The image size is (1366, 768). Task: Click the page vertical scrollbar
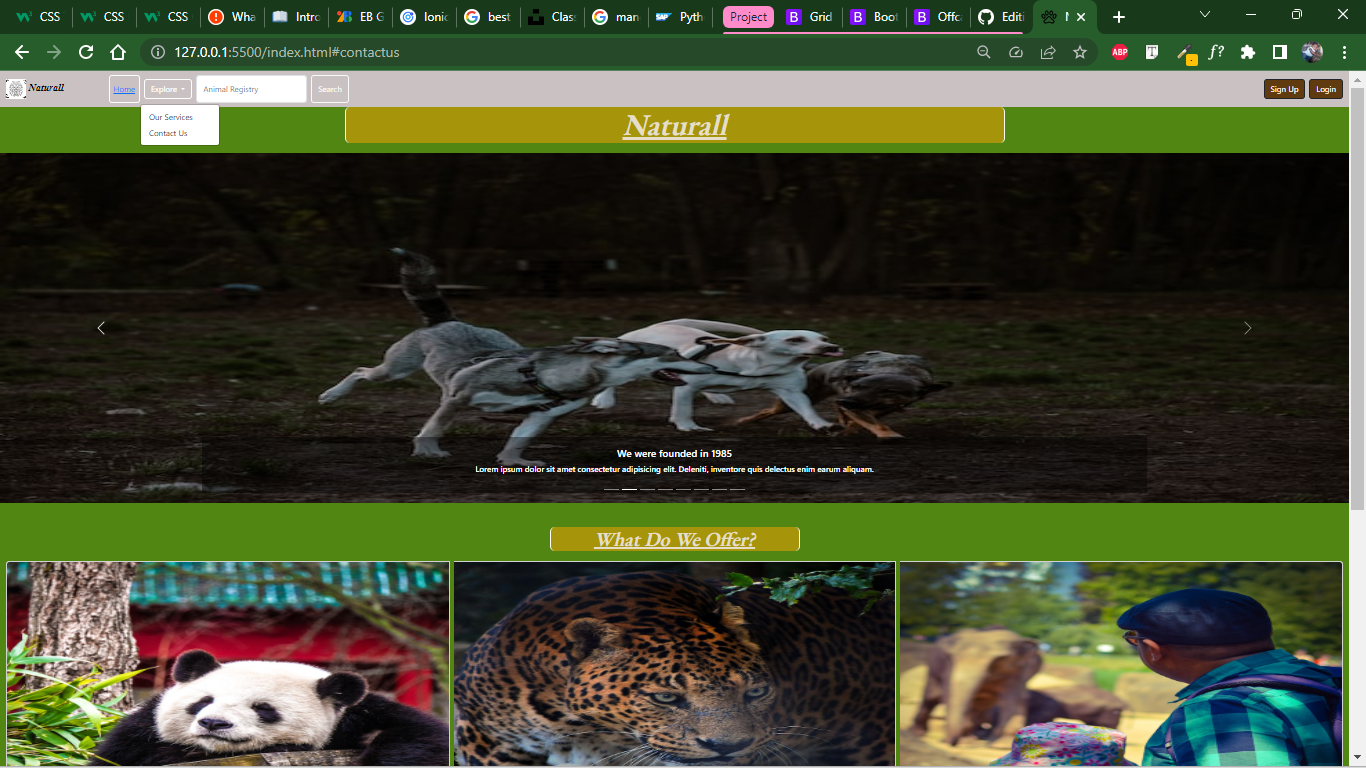(1357, 300)
